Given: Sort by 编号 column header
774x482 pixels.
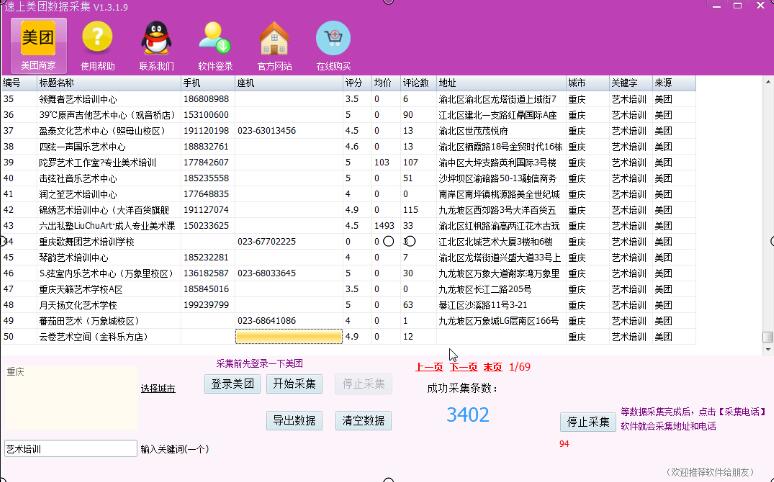Looking at the screenshot, I should pos(19,83).
